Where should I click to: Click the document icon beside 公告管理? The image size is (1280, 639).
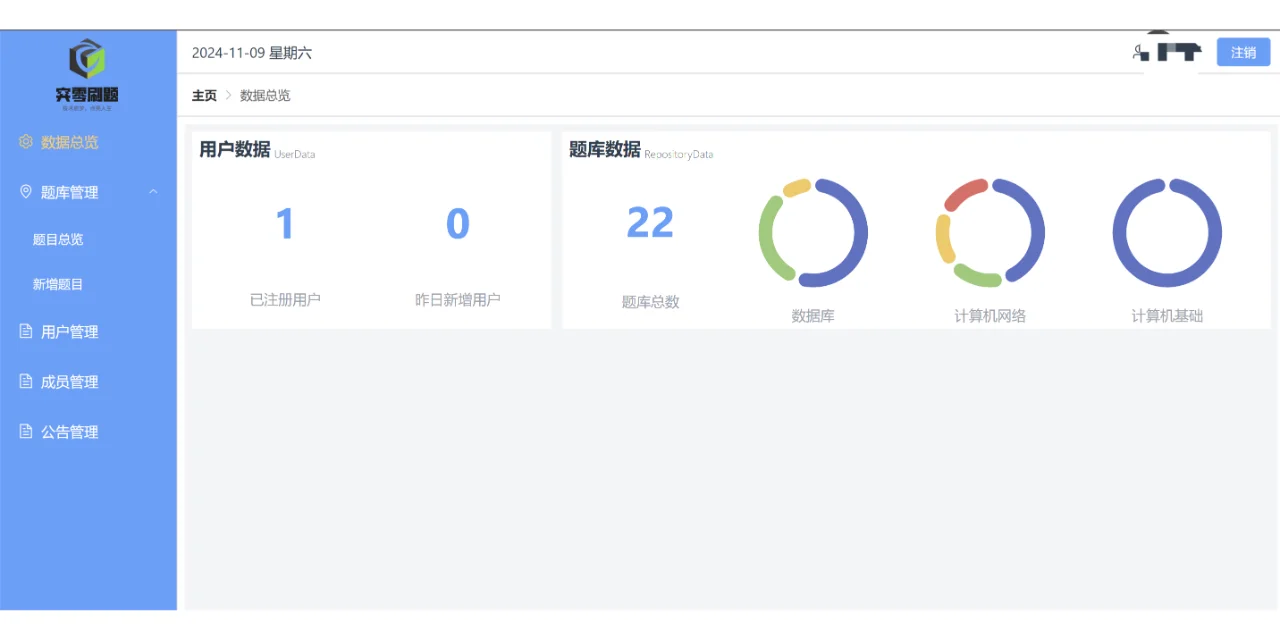pos(26,431)
